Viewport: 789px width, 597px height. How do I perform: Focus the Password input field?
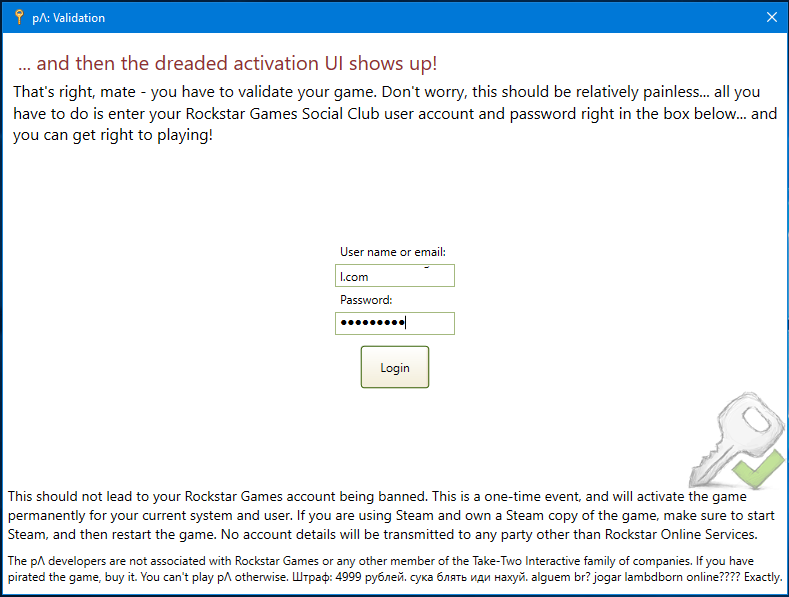click(x=394, y=323)
